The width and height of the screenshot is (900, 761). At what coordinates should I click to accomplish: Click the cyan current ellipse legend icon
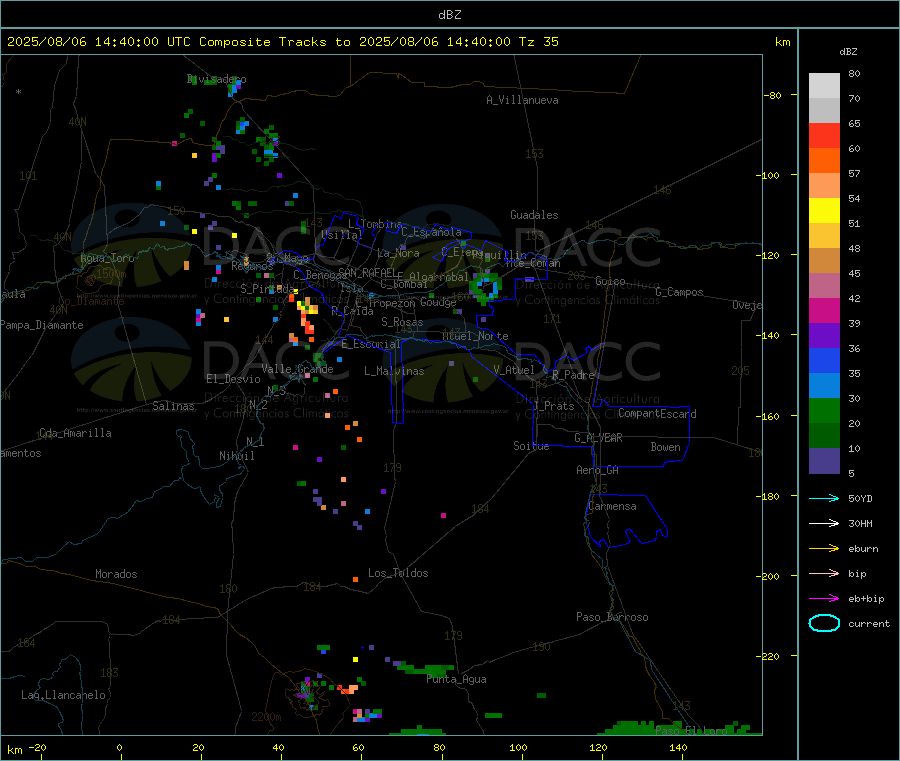point(824,623)
